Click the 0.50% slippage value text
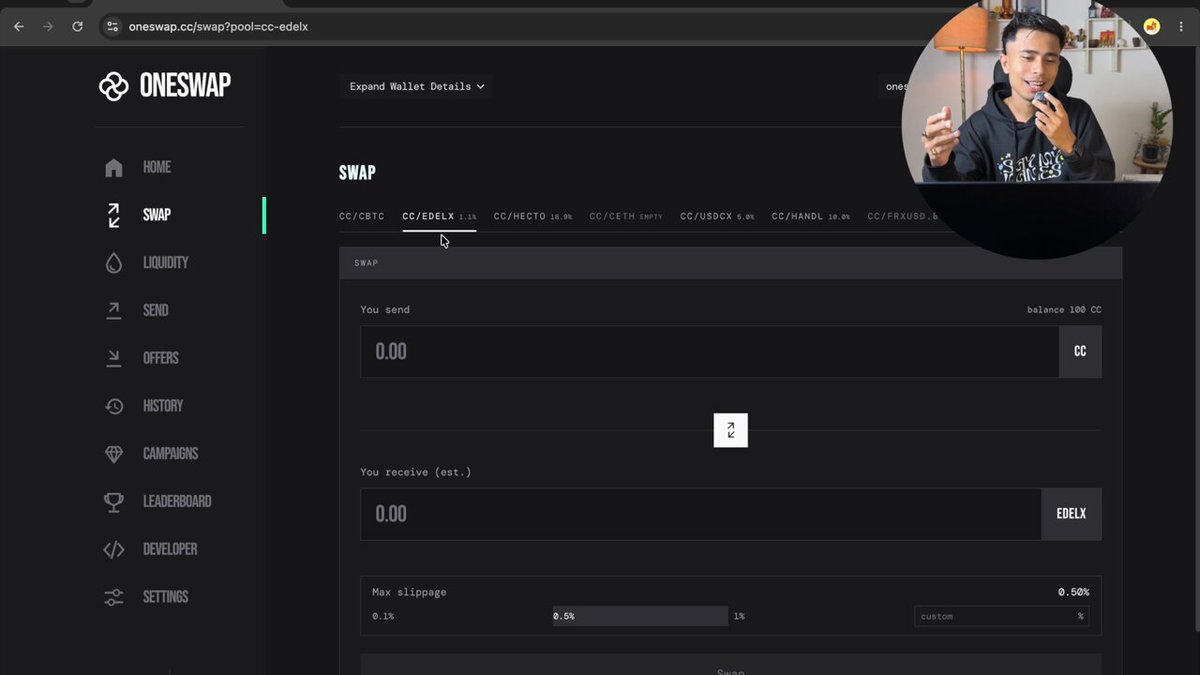1200x675 pixels. pyautogui.click(x=1074, y=592)
